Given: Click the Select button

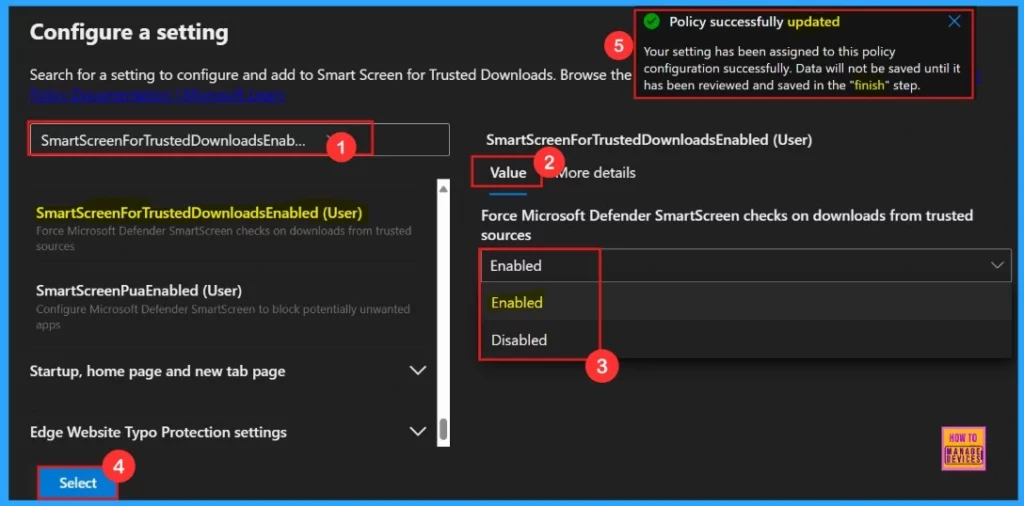Looking at the screenshot, I should 78,482.
